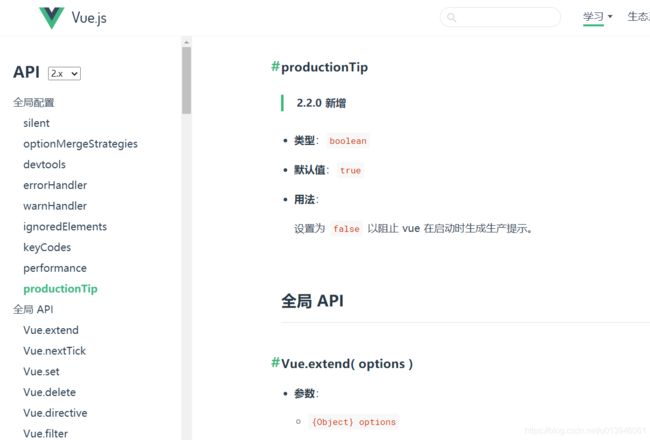Viewport: 650px width, 440px height.
Task: Open optionMergeStrategies sidebar link
Action: (x=80, y=144)
